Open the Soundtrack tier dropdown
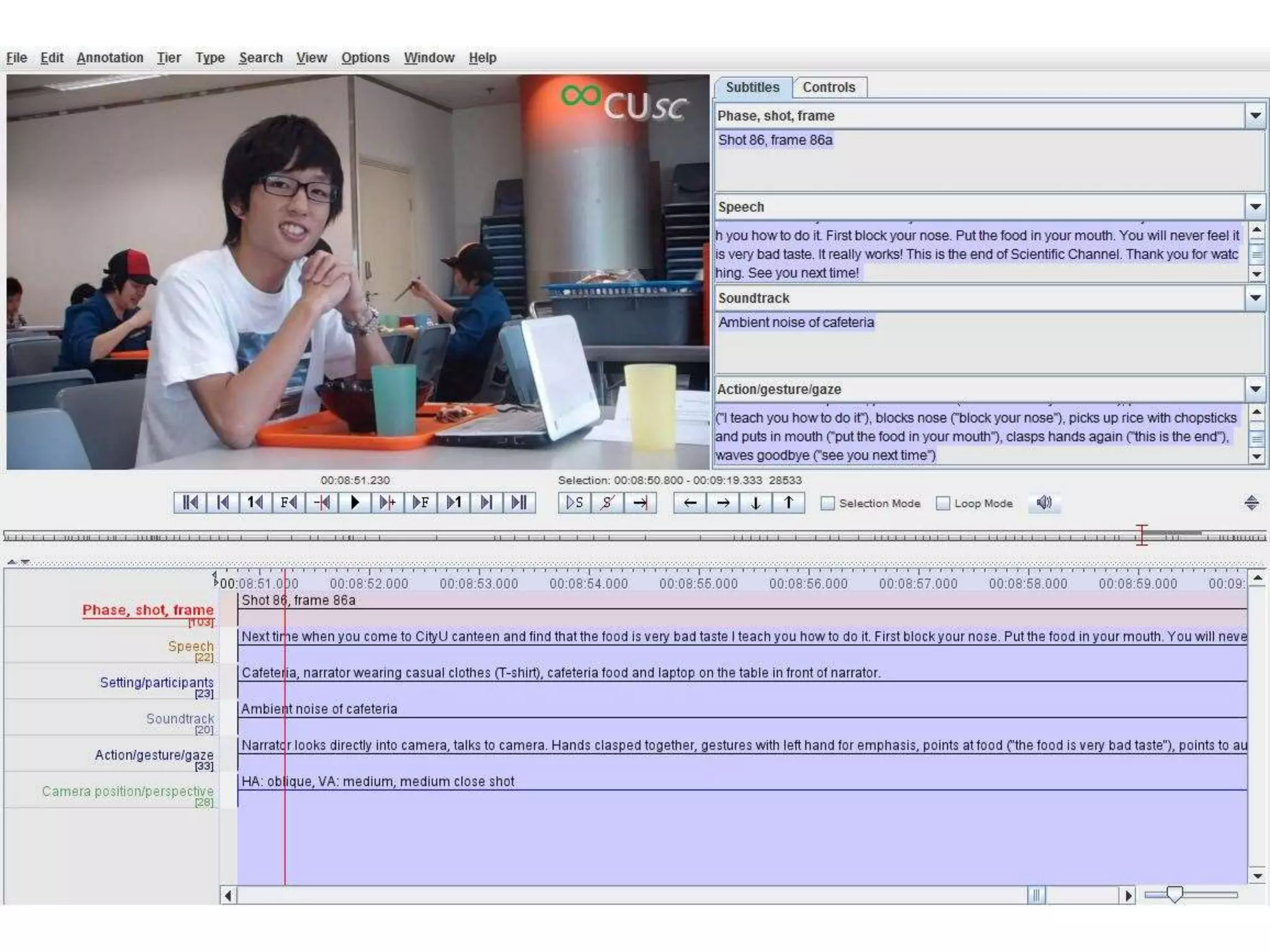The image size is (1270, 952). click(1255, 298)
